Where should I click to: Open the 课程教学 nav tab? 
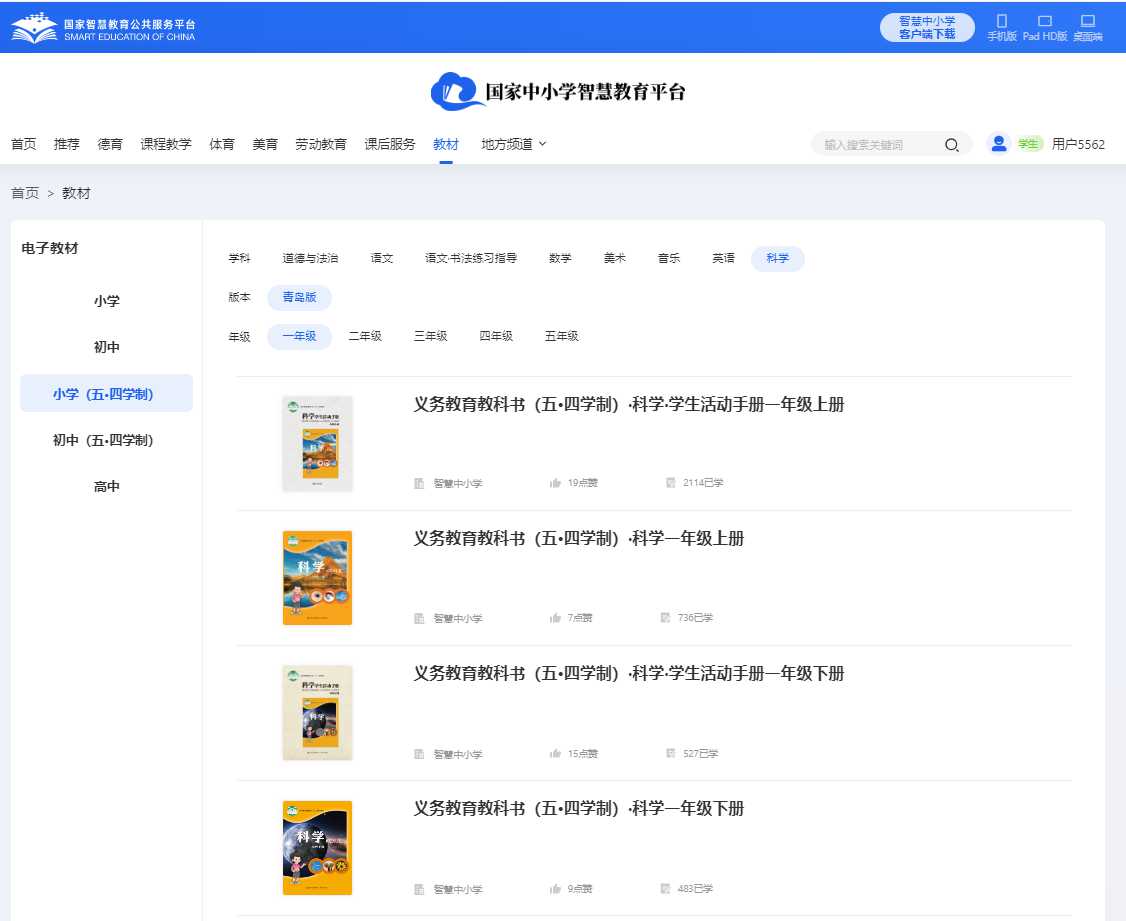point(166,144)
